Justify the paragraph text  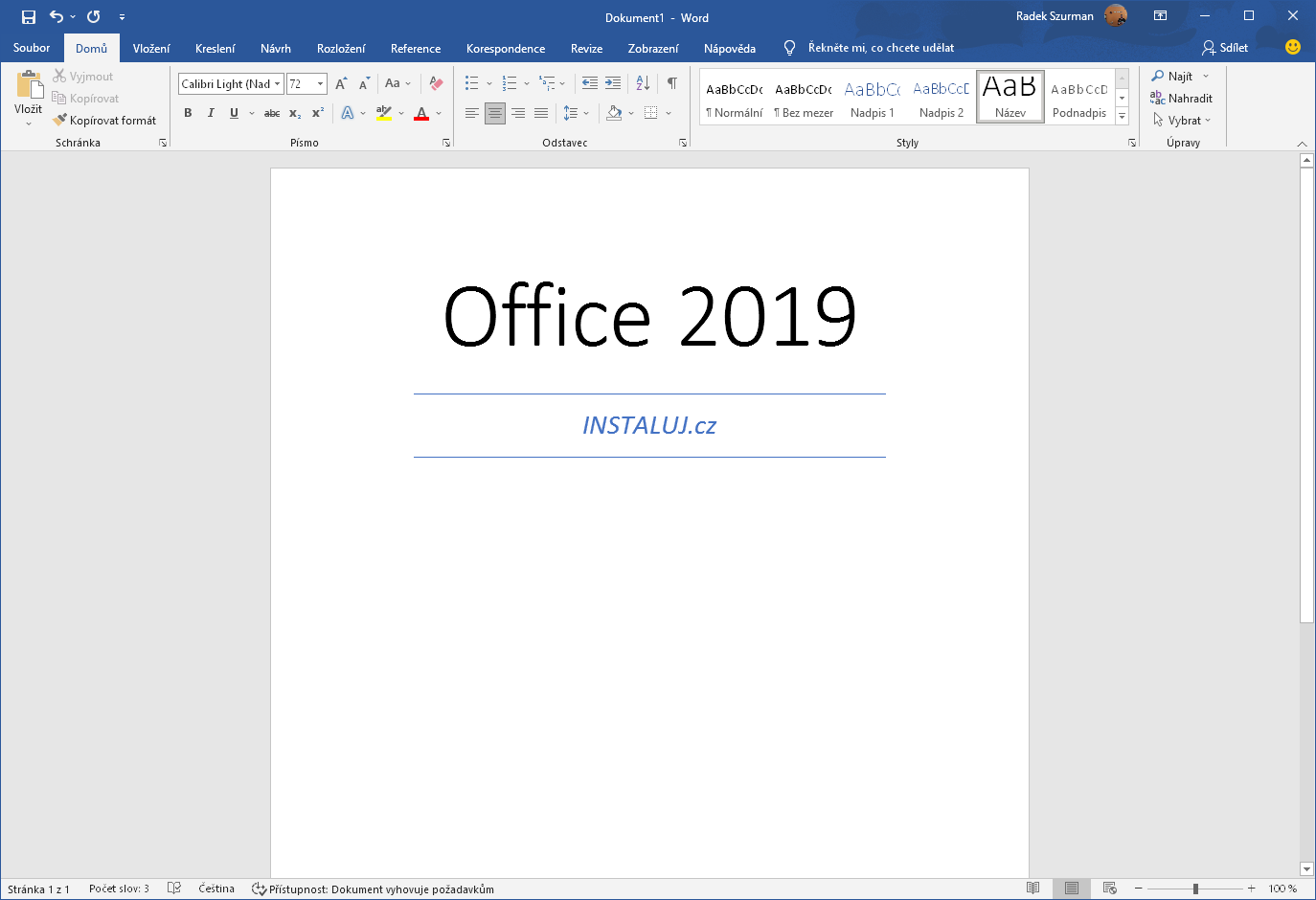point(541,113)
